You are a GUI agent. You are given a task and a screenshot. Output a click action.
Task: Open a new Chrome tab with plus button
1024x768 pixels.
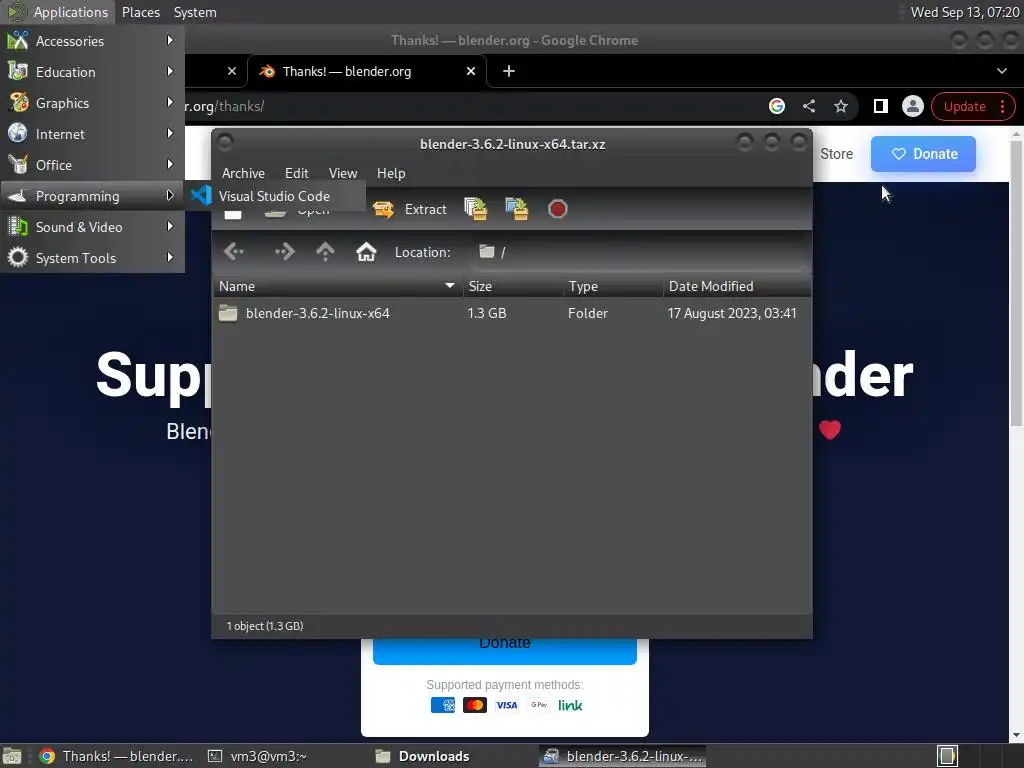point(509,71)
